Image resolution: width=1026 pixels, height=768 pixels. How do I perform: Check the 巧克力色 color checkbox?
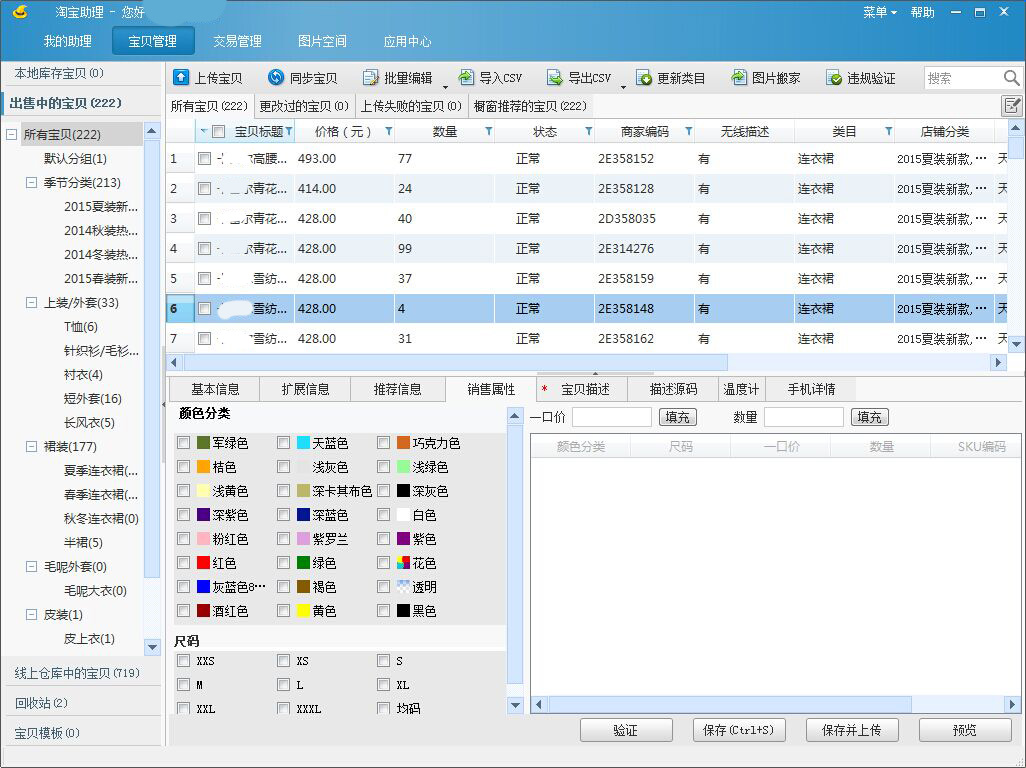pyautogui.click(x=383, y=443)
